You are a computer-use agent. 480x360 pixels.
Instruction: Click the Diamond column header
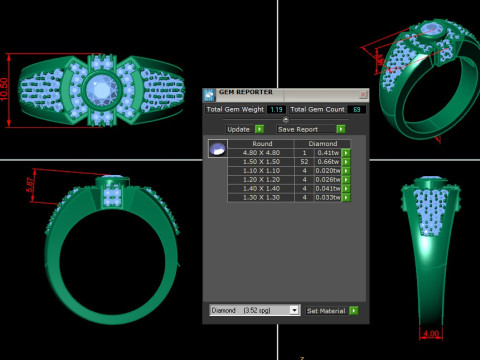coord(322,144)
